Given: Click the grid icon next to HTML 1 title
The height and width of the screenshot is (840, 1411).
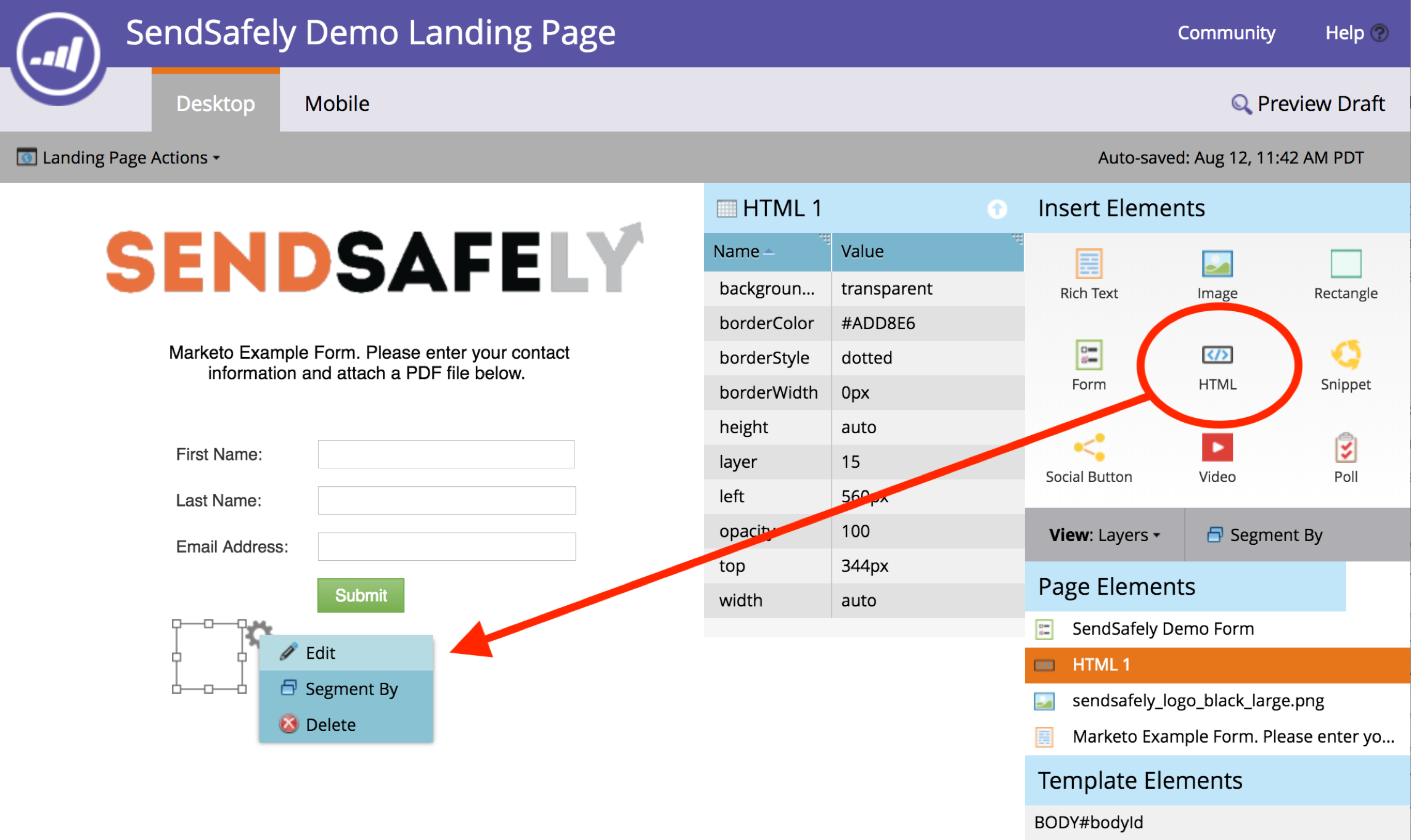Looking at the screenshot, I should [x=727, y=209].
